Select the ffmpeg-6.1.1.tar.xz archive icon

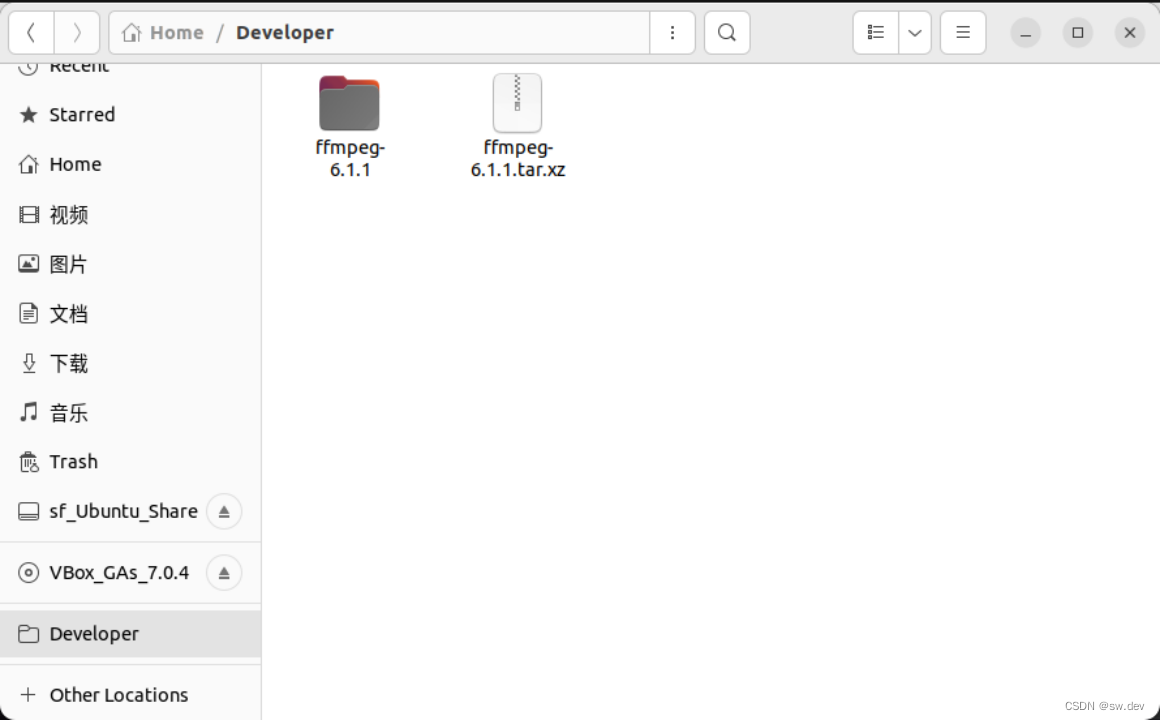[x=517, y=103]
